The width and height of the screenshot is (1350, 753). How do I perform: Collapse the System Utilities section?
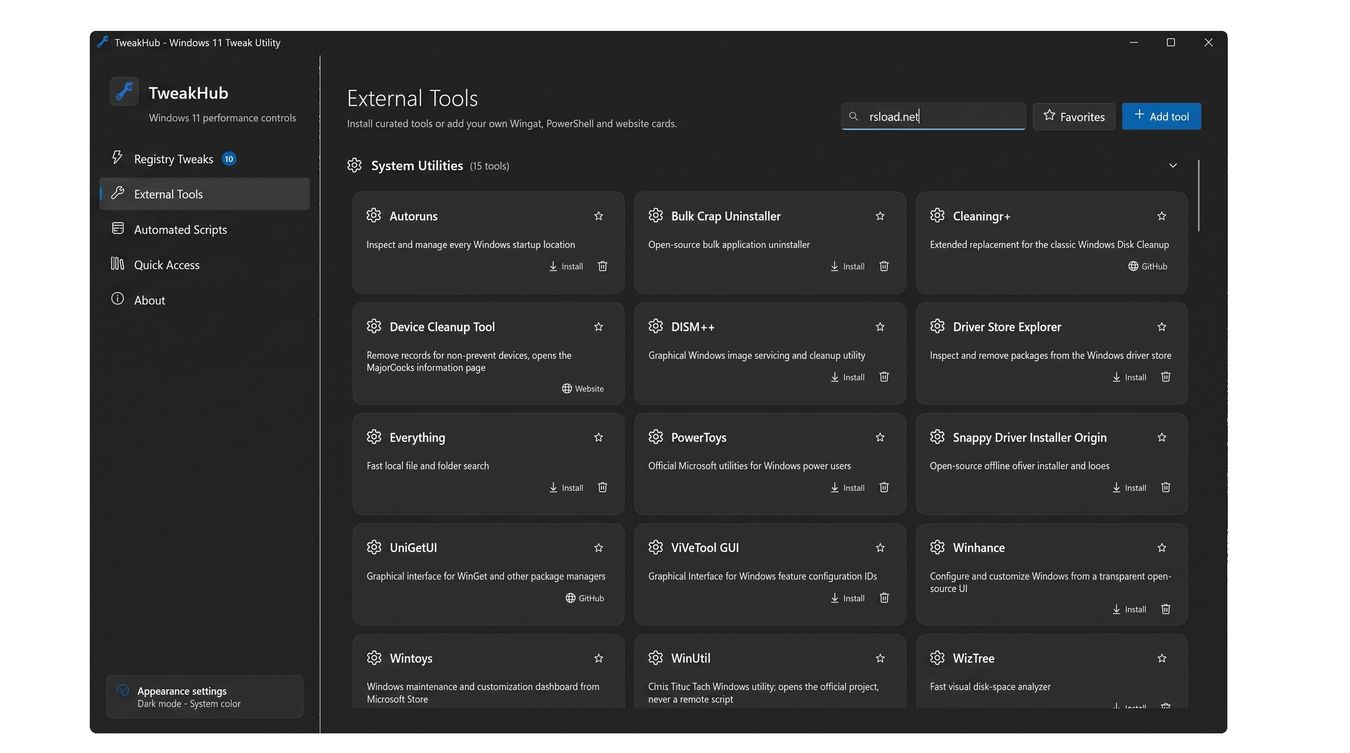pyautogui.click(x=1173, y=166)
